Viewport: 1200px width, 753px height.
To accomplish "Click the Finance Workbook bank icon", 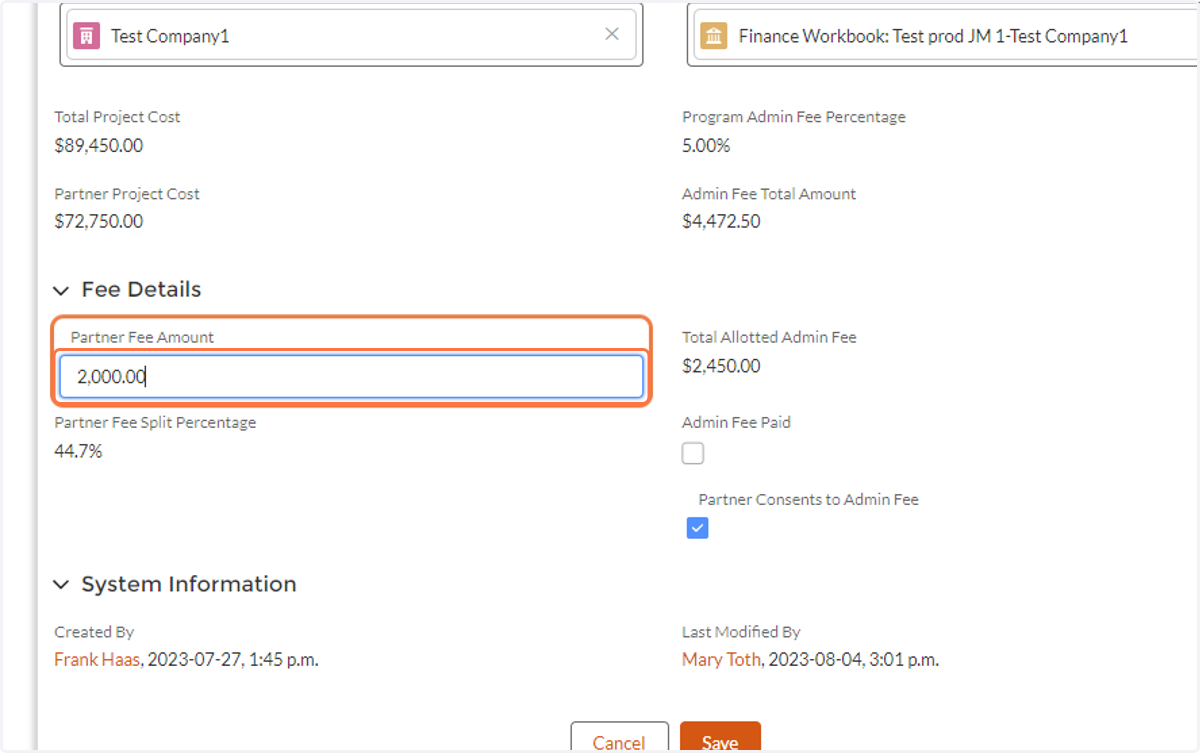I will (x=714, y=36).
